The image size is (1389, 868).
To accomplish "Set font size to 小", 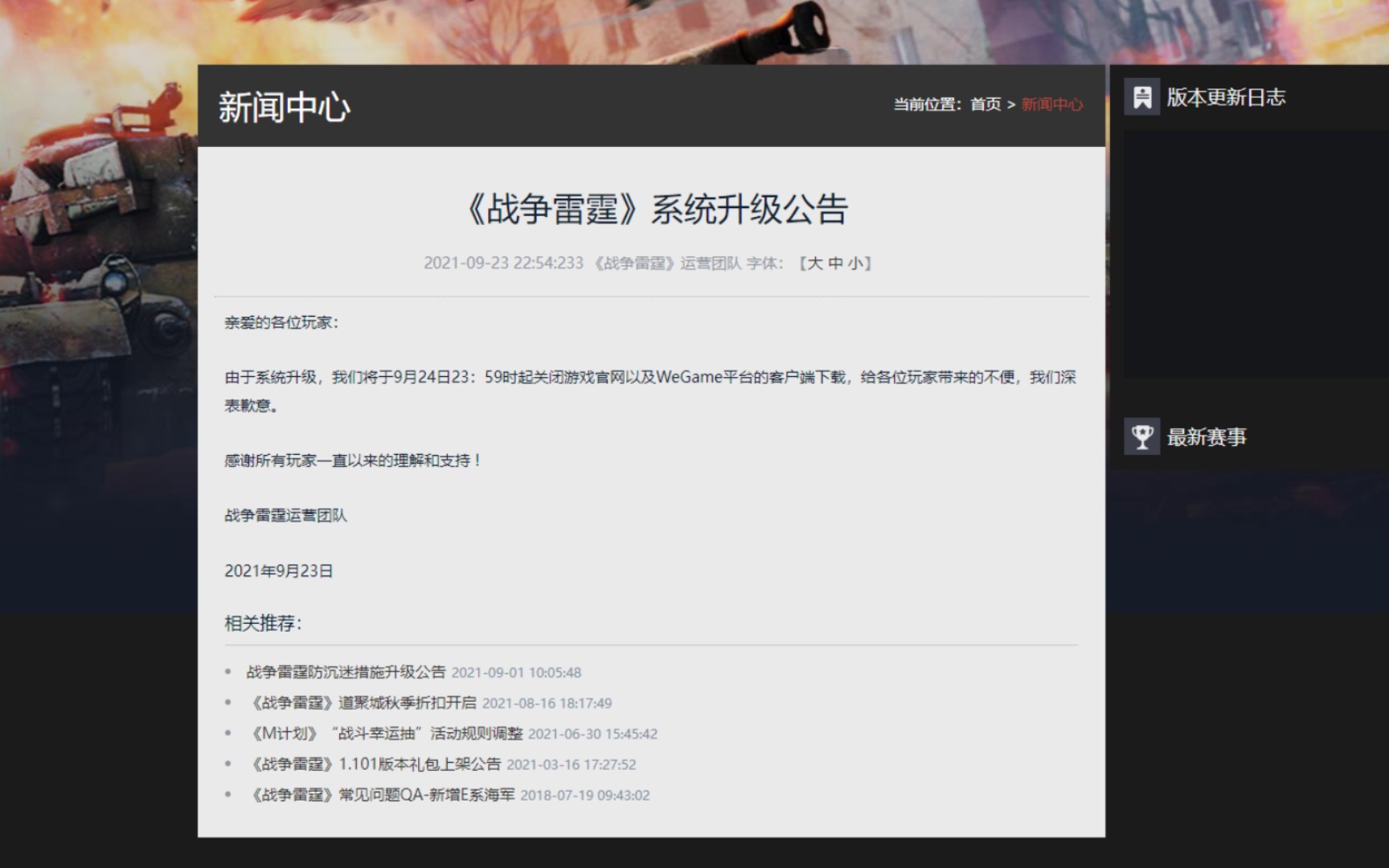I will pyautogui.click(x=856, y=264).
